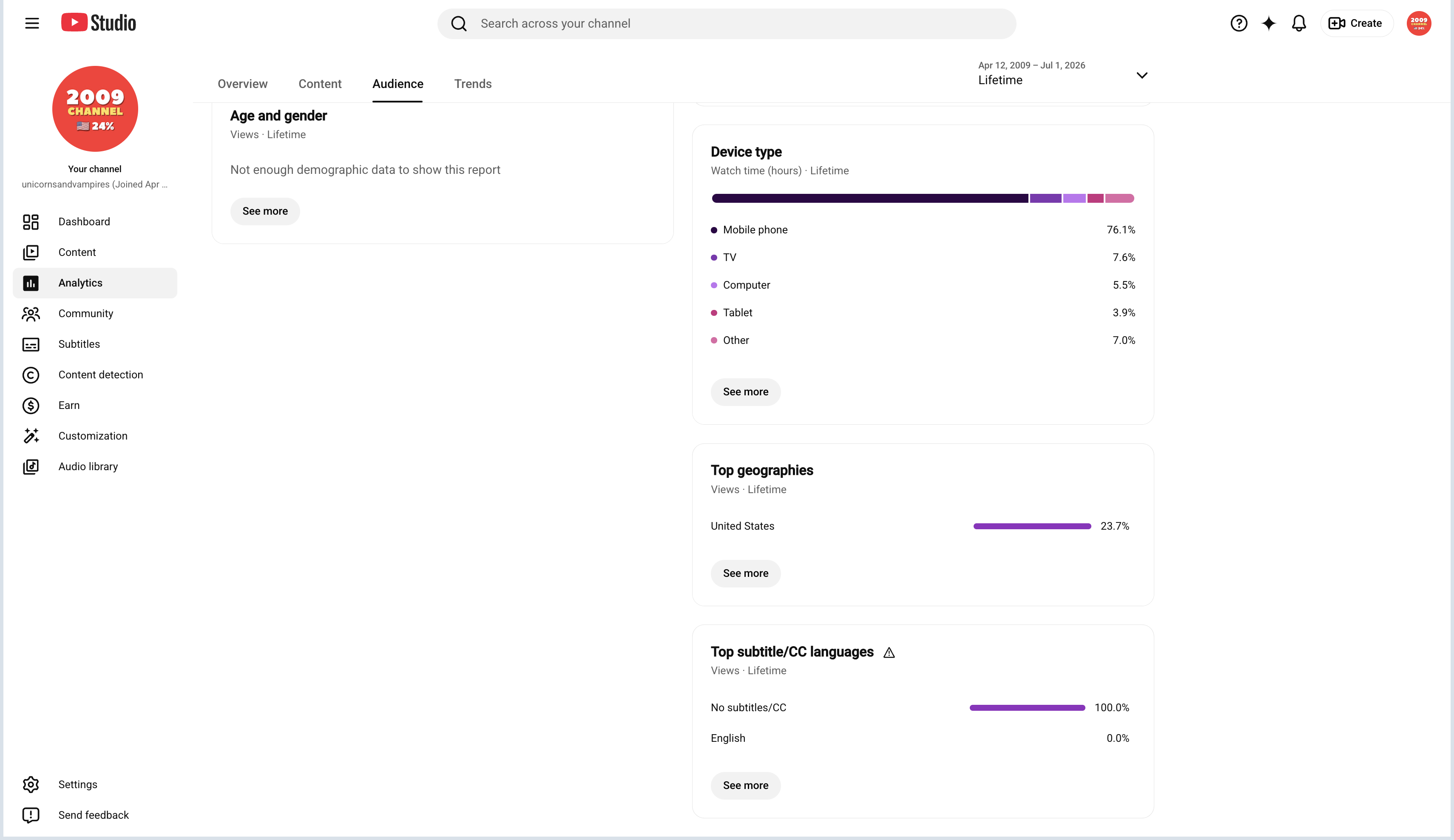
Task: Switch to the Overview tab
Action: pyautogui.click(x=242, y=84)
